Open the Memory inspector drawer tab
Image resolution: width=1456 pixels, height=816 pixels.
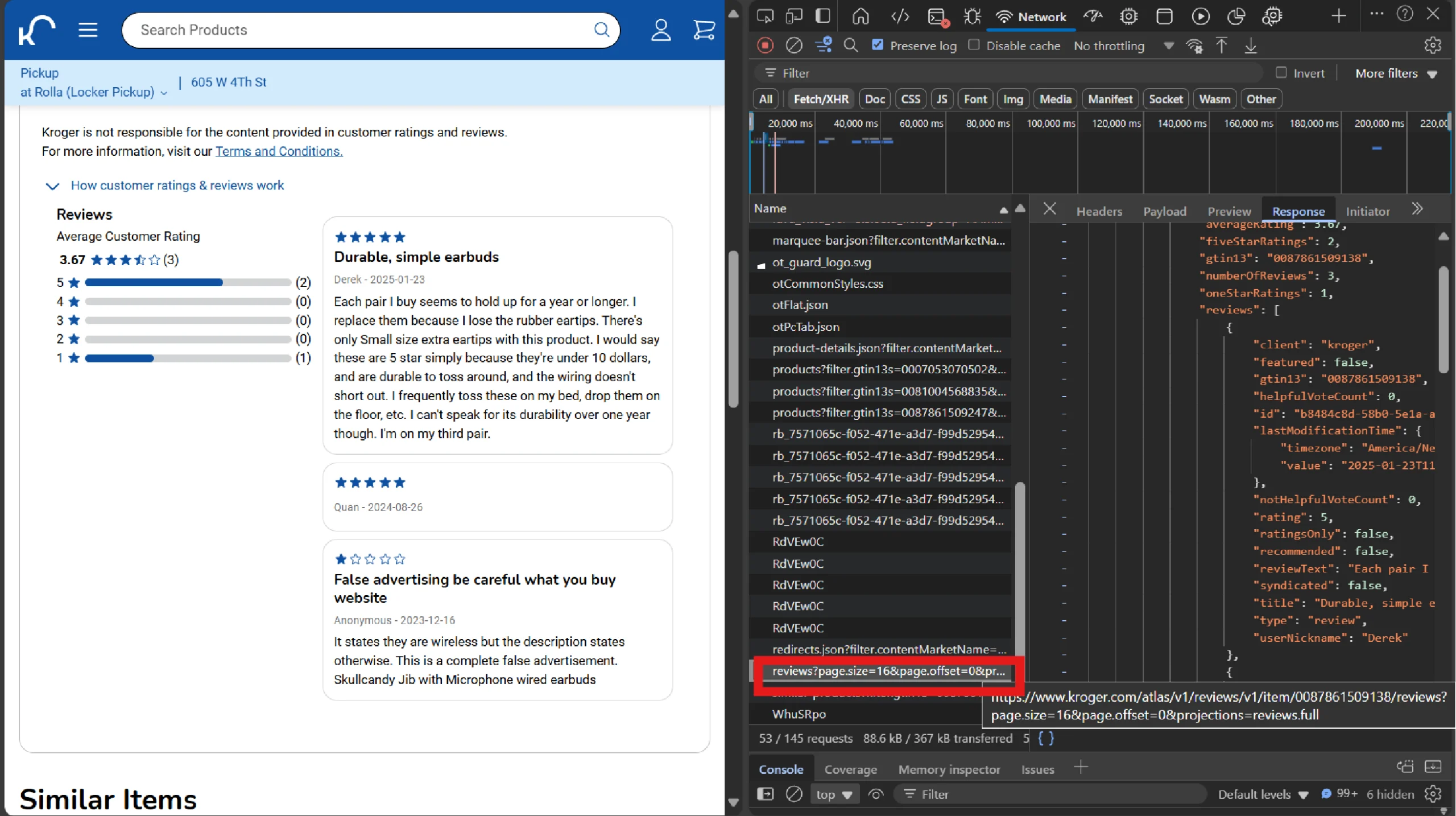949,769
